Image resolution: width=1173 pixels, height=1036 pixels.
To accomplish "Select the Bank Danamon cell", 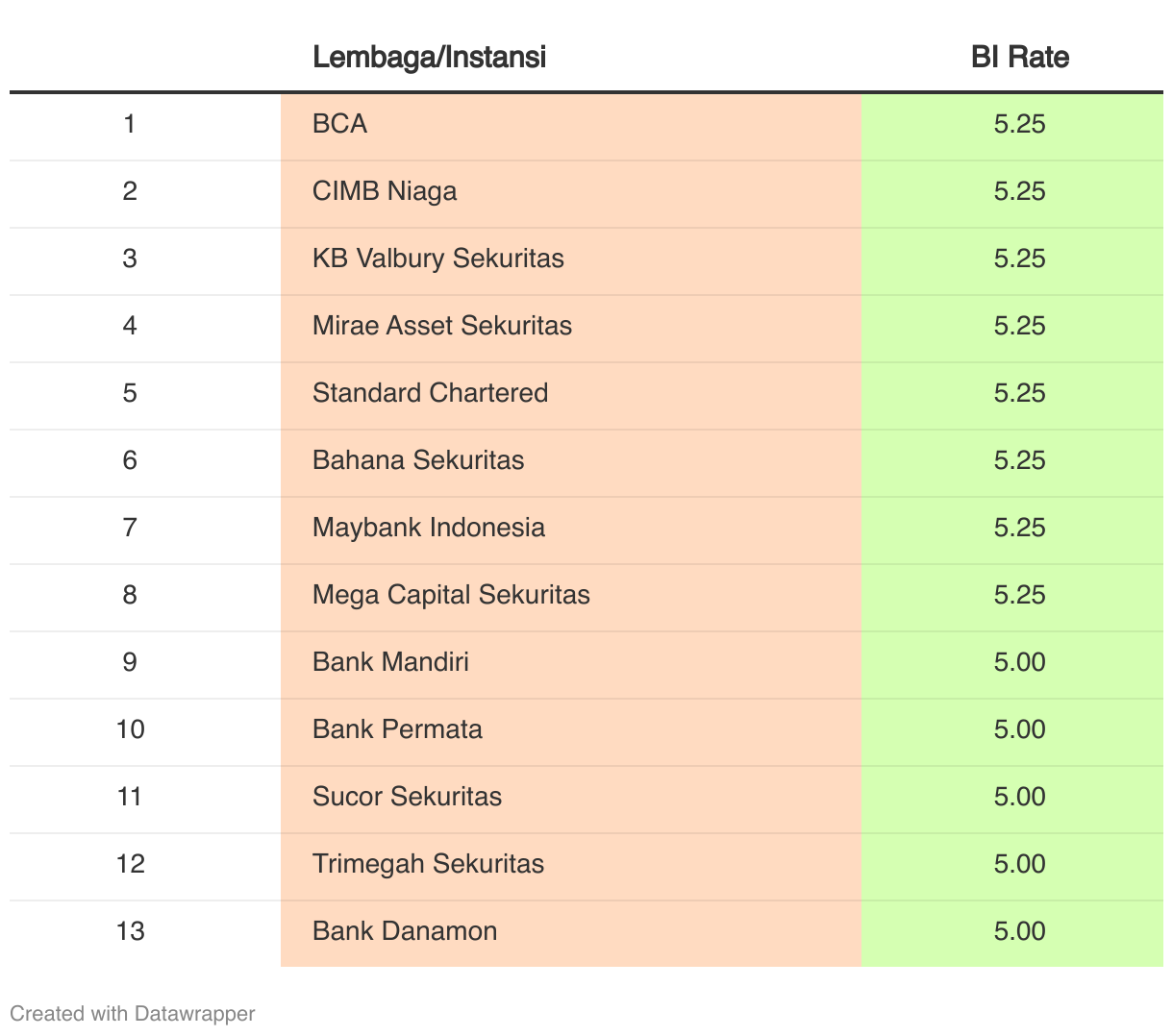I will (x=405, y=931).
